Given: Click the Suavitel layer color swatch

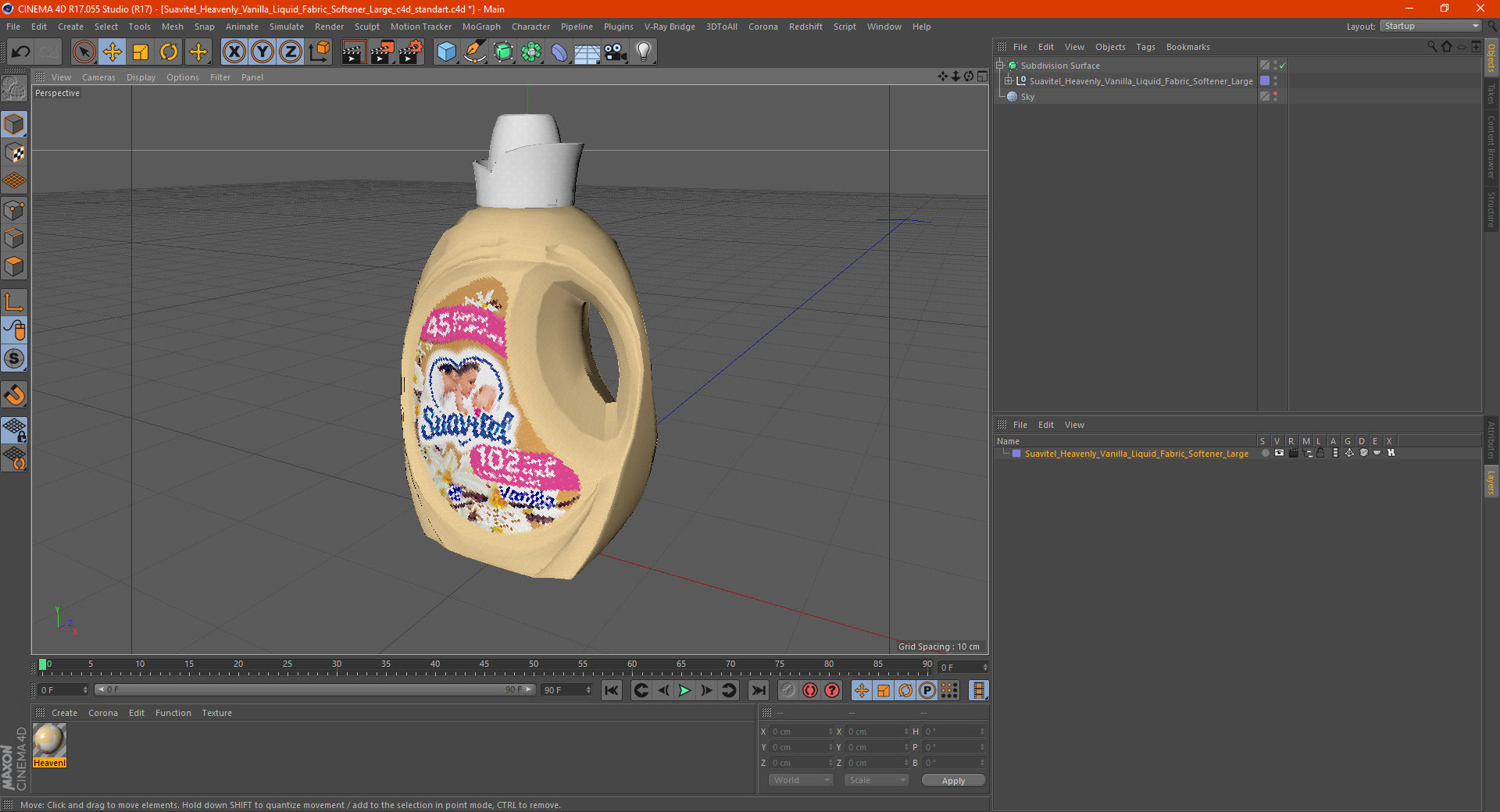Looking at the screenshot, I should pyautogui.click(x=1016, y=454).
